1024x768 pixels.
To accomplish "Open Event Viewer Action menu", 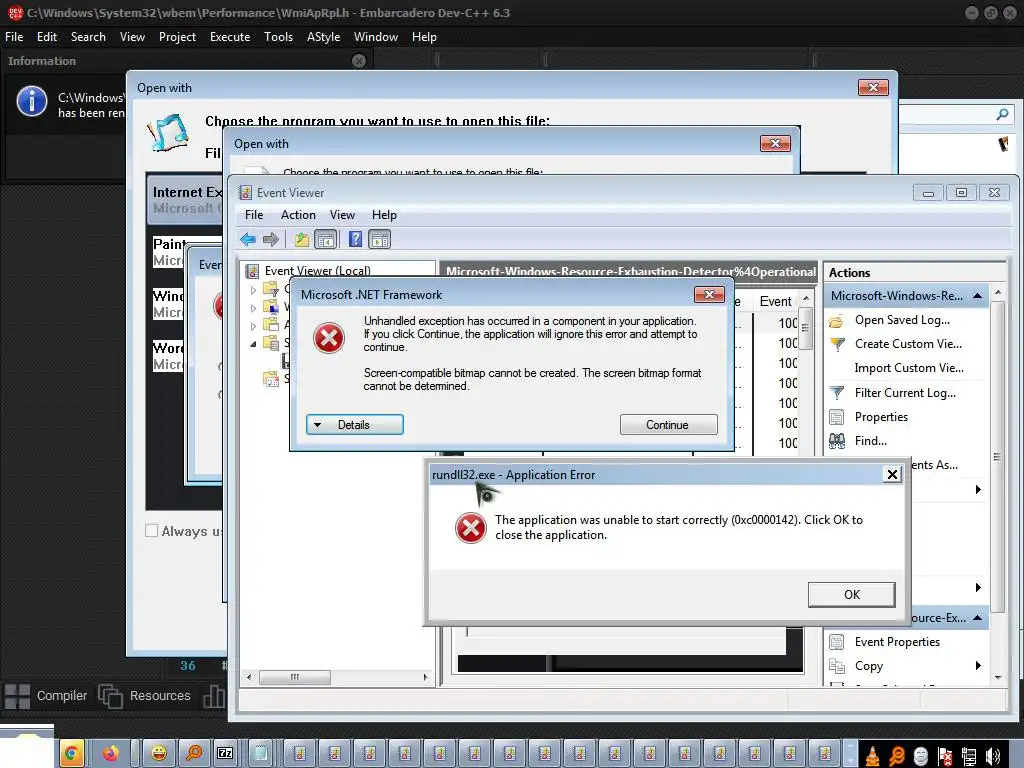I will point(298,215).
